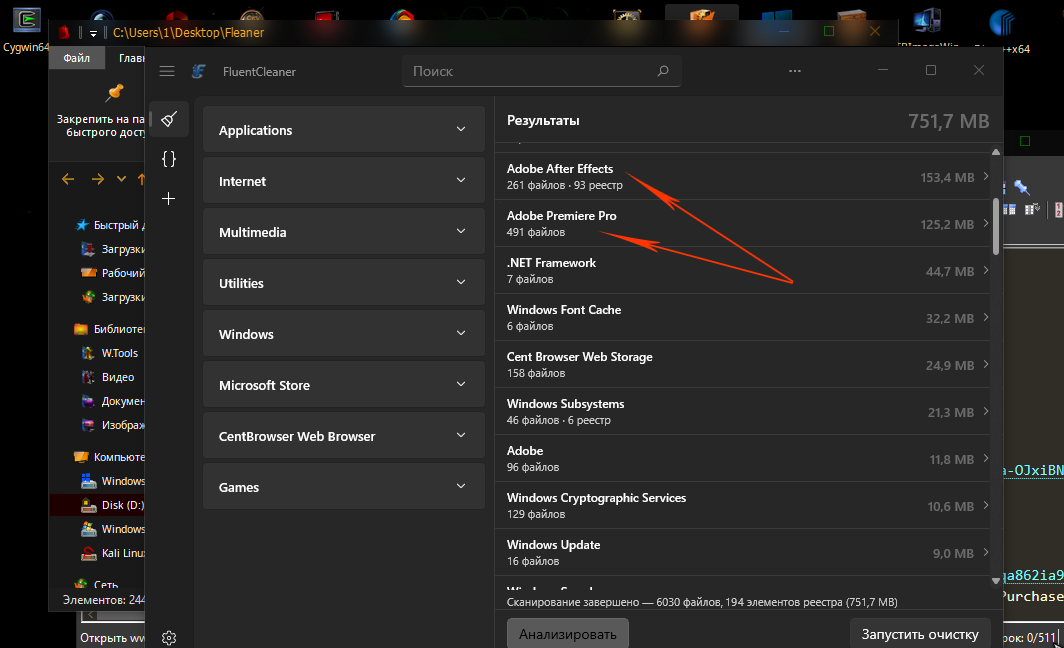Click the Запустить очистку button

919,633
